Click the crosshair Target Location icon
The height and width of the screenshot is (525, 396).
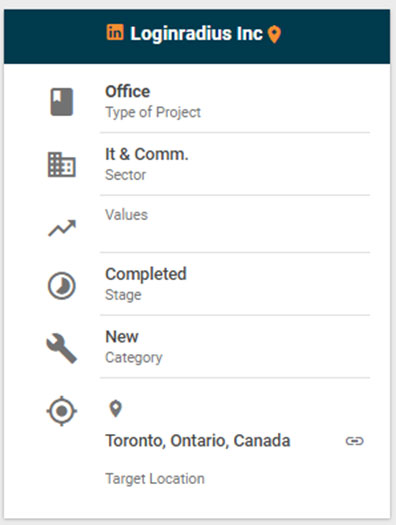62,411
